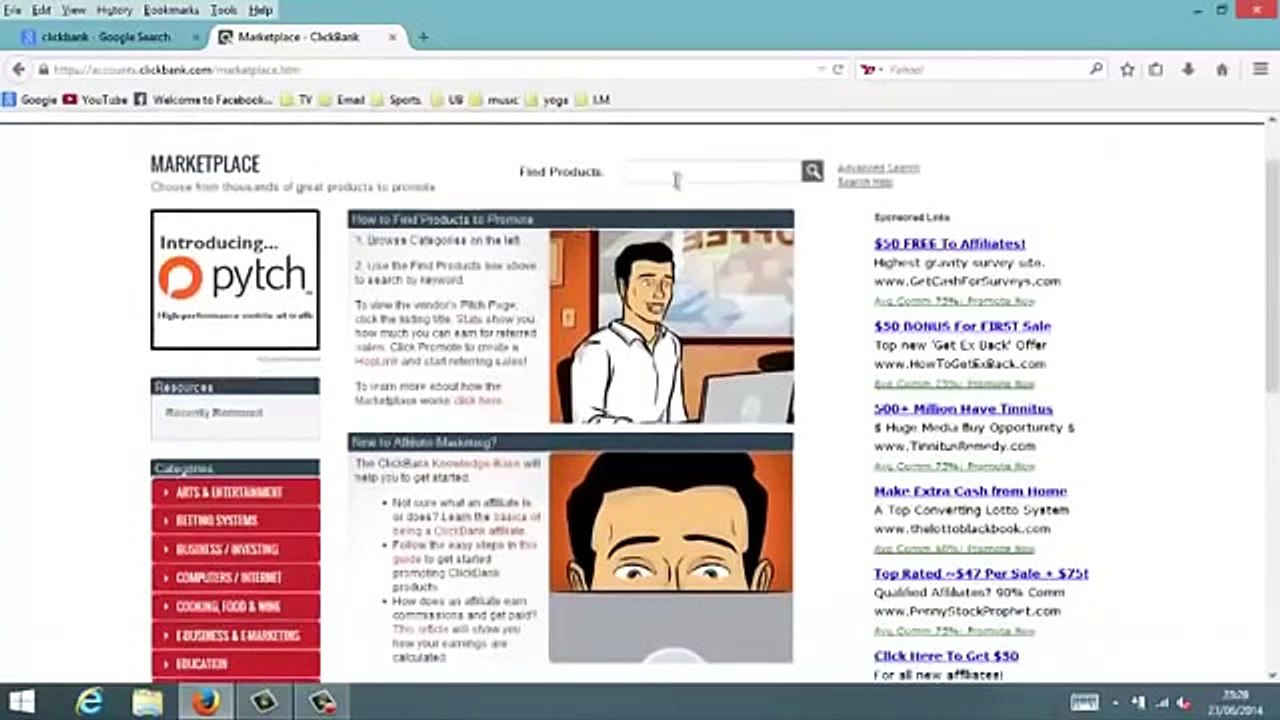Open the Sports bookmarks folder
This screenshot has height=720, width=1280.
(396, 100)
